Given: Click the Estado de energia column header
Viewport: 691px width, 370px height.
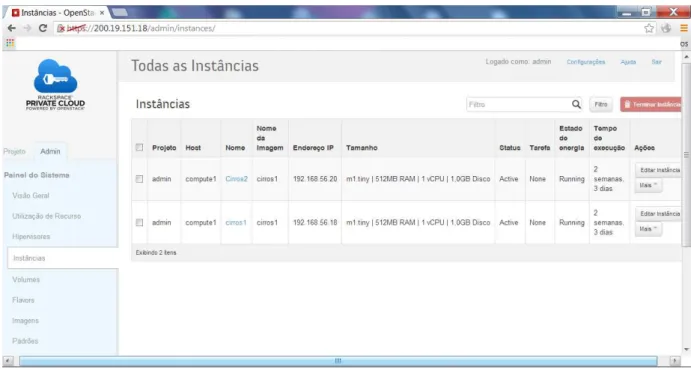Looking at the screenshot, I should 571,138.
